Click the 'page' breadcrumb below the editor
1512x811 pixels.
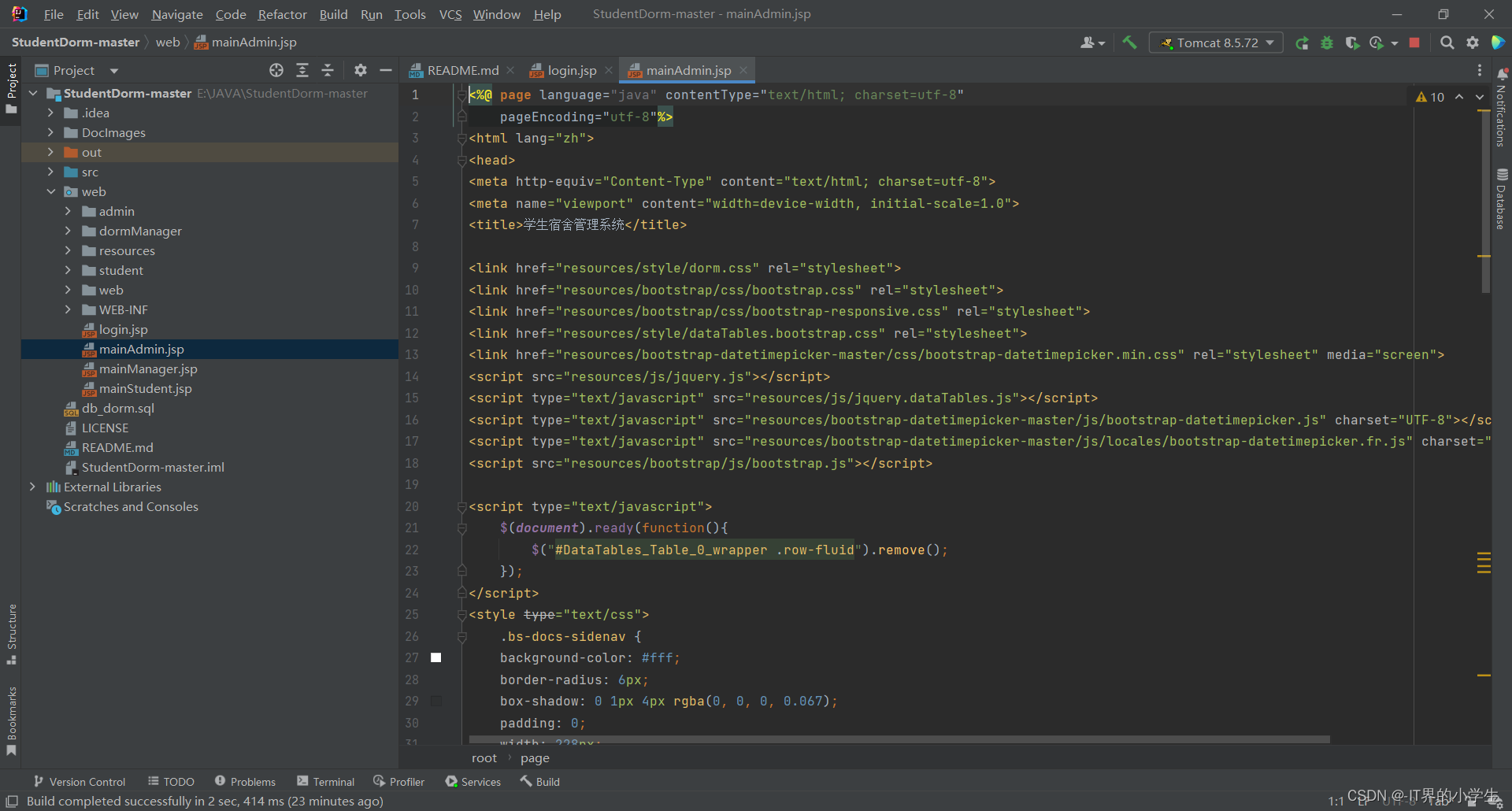click(x=535, y=757)
